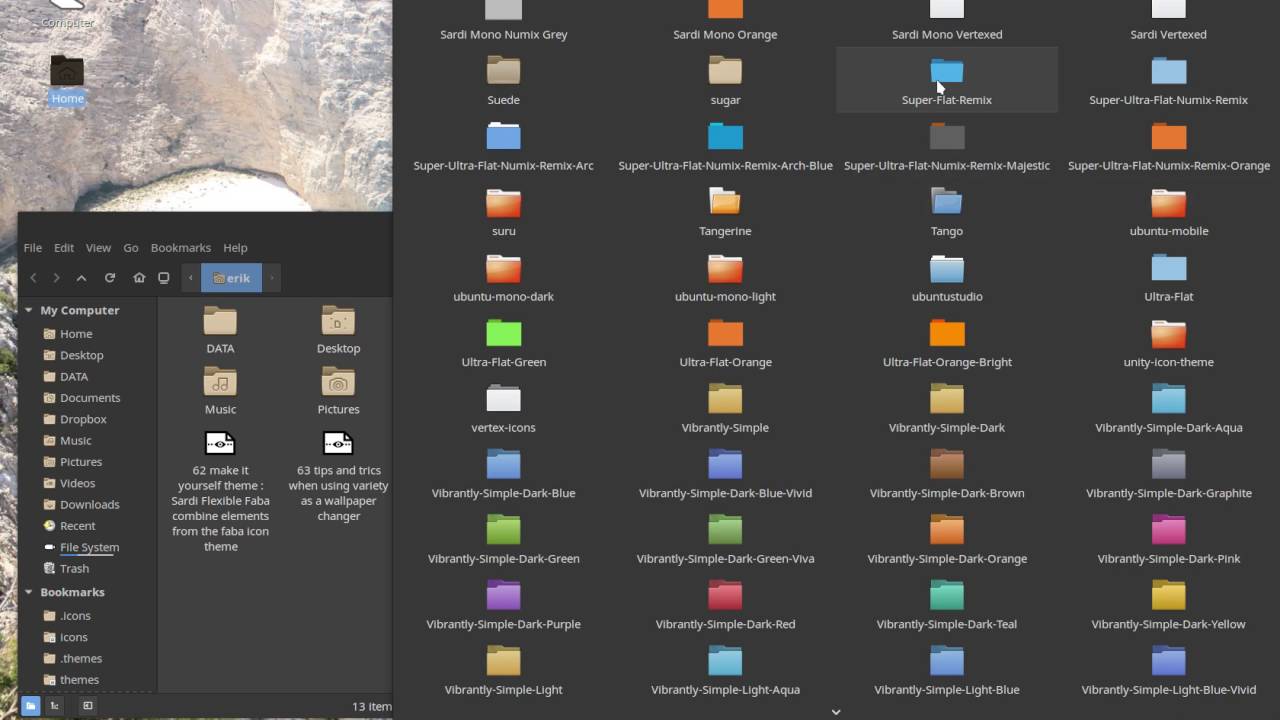Go to Home via the toolbar house icon

[139, 278]
